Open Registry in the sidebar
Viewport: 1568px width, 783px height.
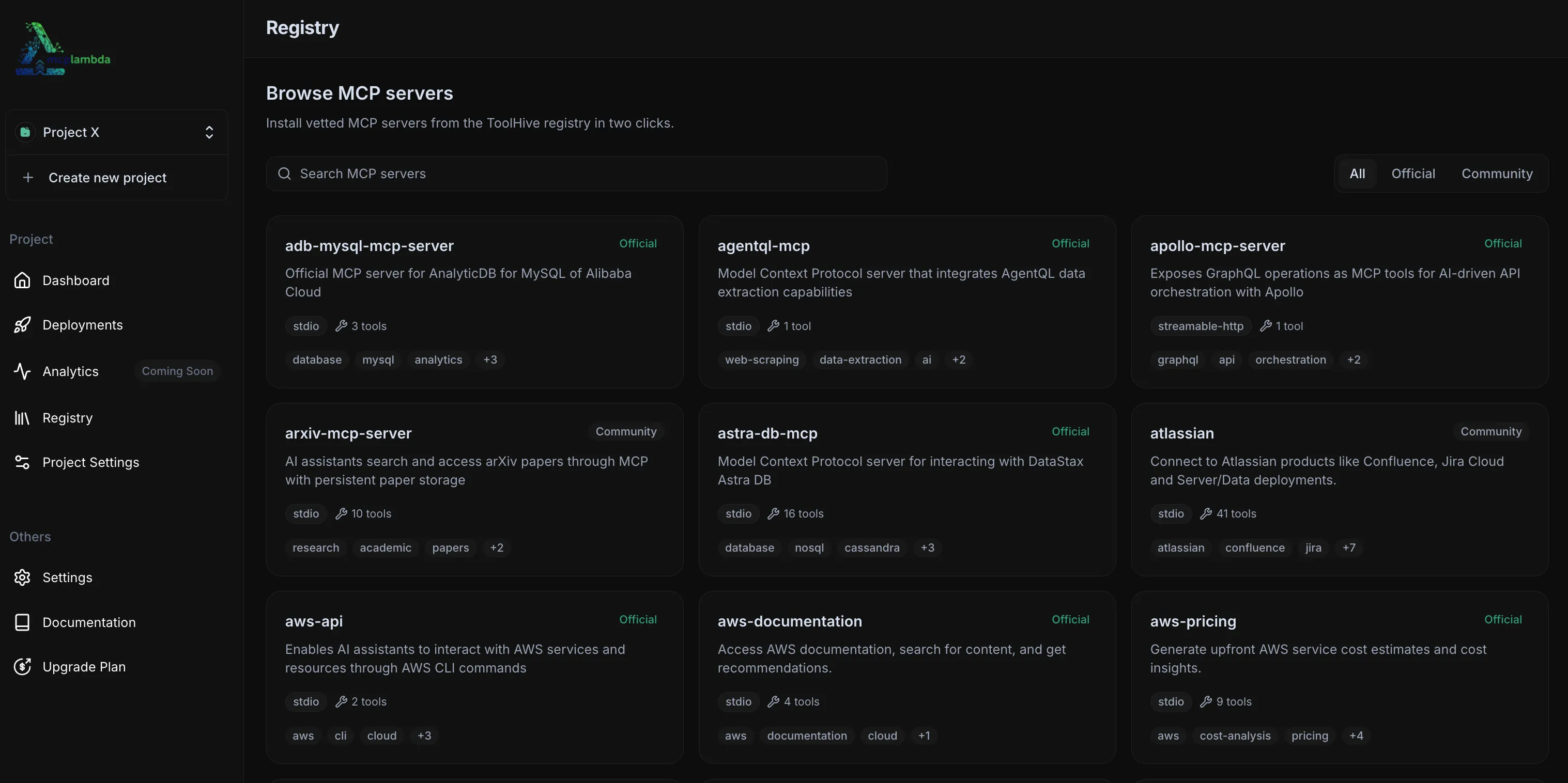point(68,418)
